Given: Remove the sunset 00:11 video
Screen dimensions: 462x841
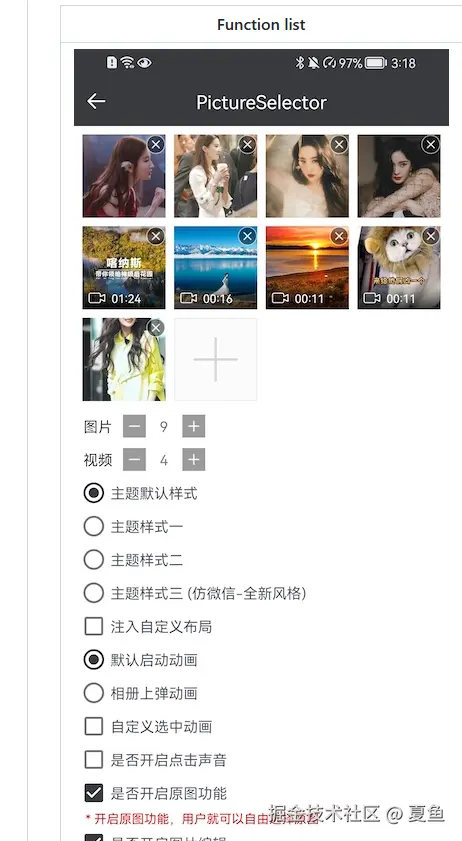Looking at the screenshot, I should pos(339,236).
